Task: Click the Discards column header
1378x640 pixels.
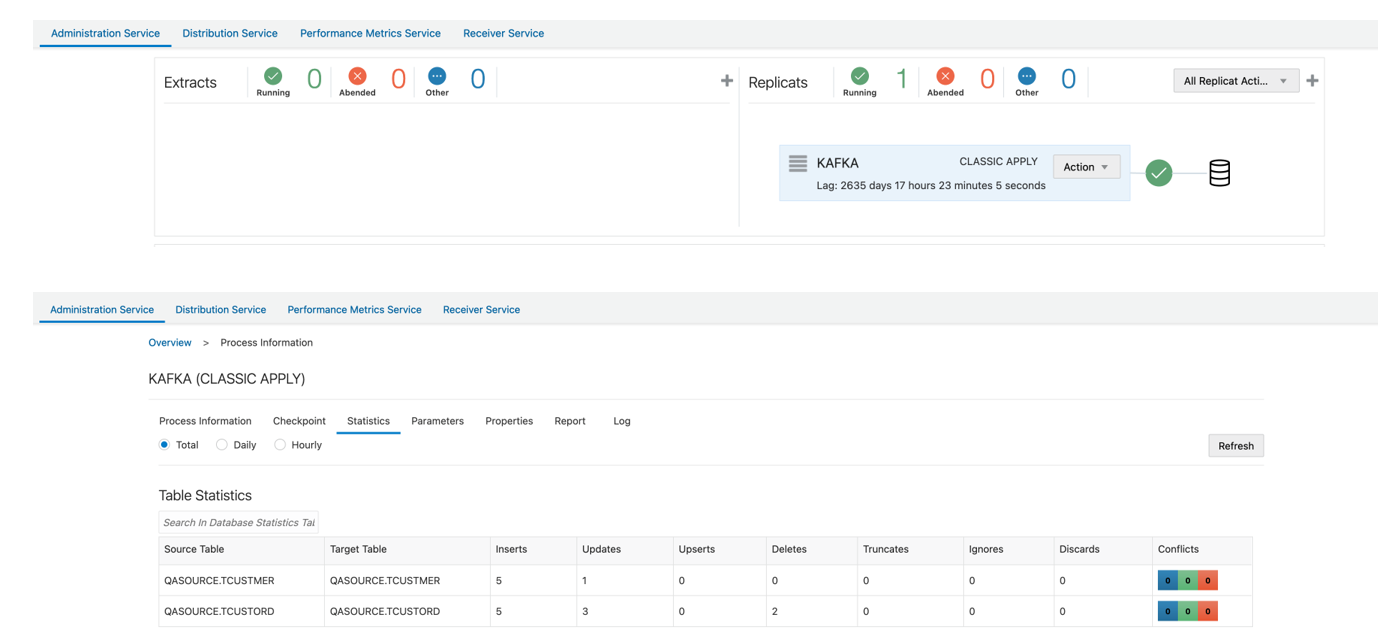Action: [x=1103, y=550]
